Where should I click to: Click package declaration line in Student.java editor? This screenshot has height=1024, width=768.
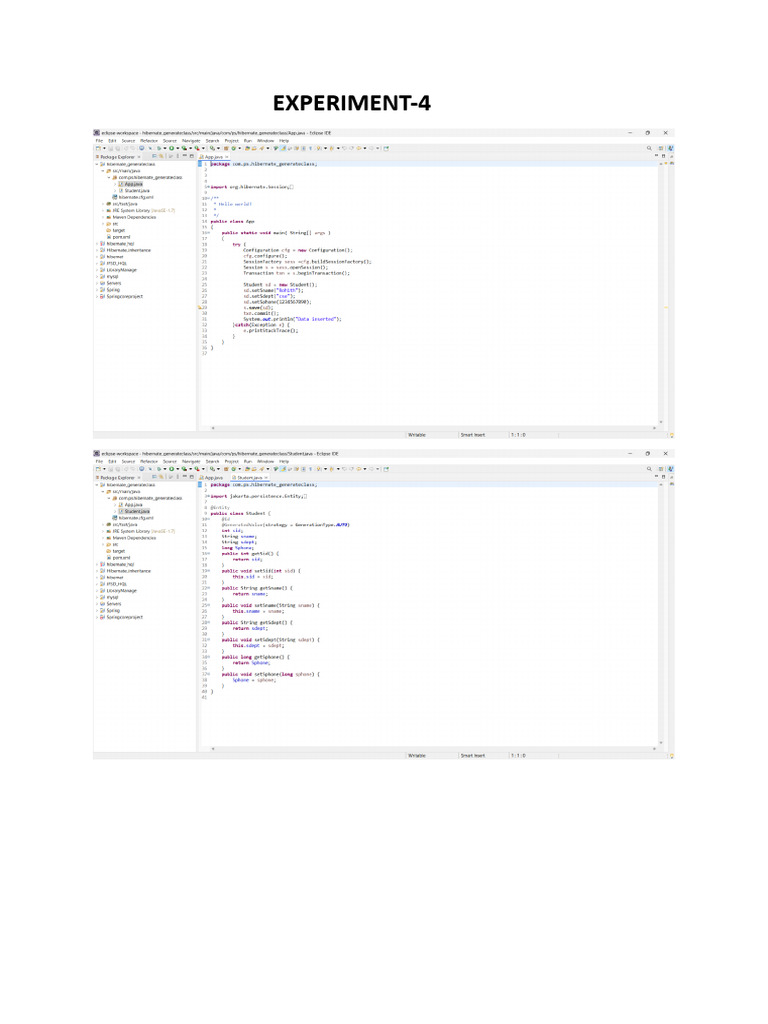click(x=264, y=485)
